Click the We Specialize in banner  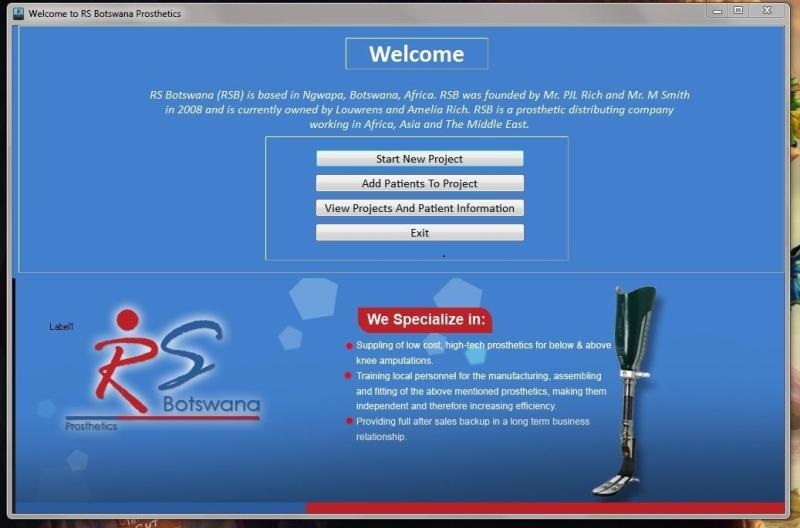[425, 320]
